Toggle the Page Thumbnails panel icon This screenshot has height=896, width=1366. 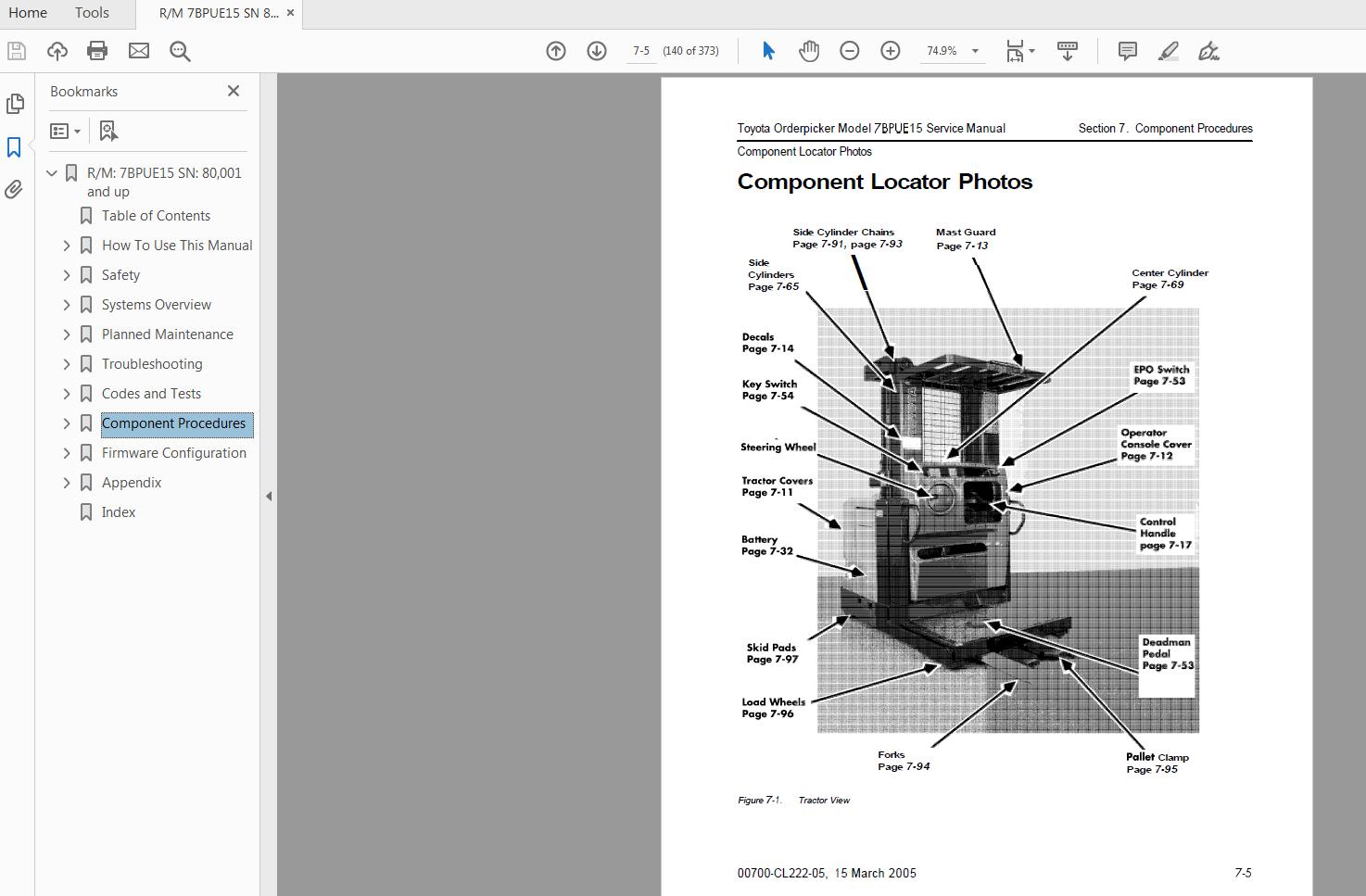tap(14, 104)
